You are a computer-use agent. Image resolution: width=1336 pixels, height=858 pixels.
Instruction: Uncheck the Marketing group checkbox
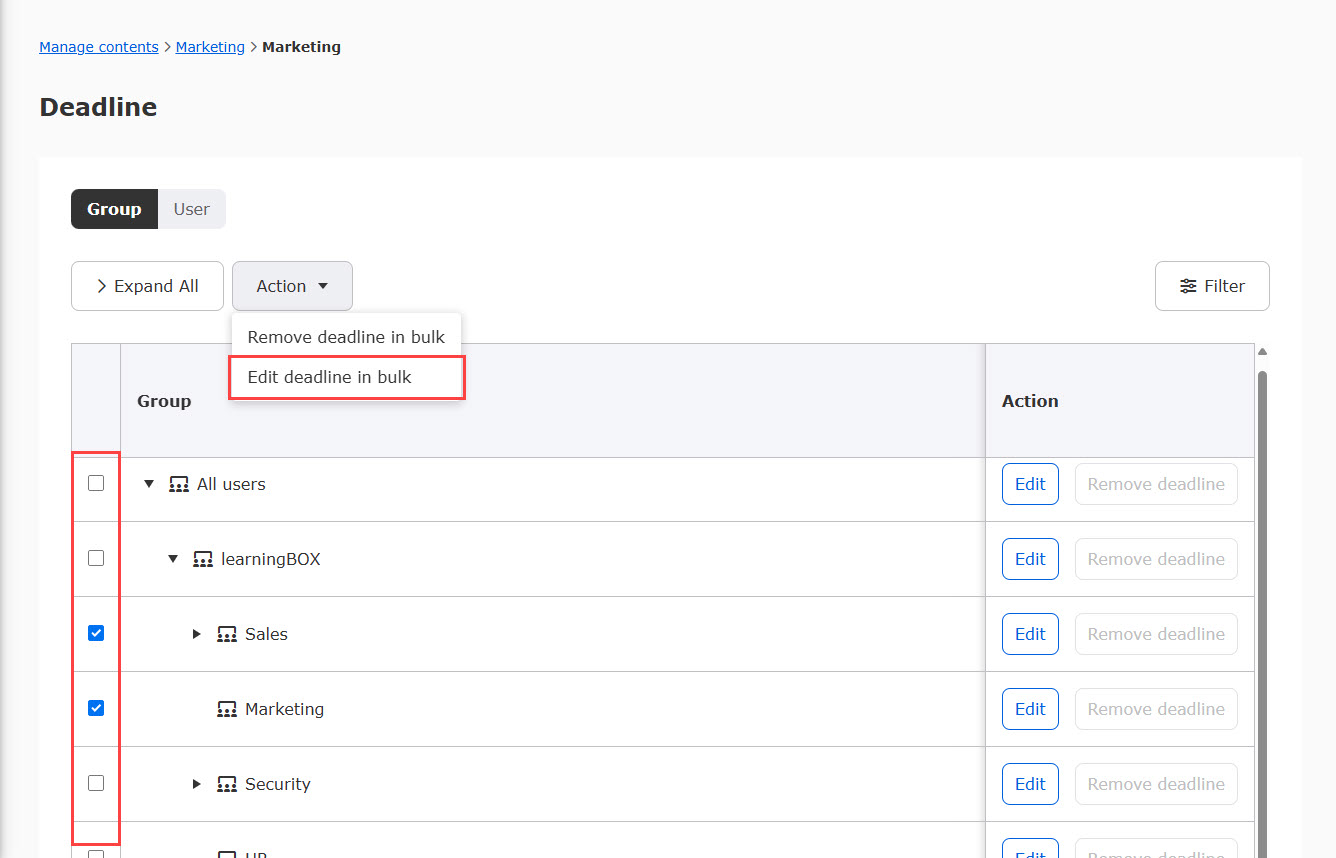tap(96, 708)
